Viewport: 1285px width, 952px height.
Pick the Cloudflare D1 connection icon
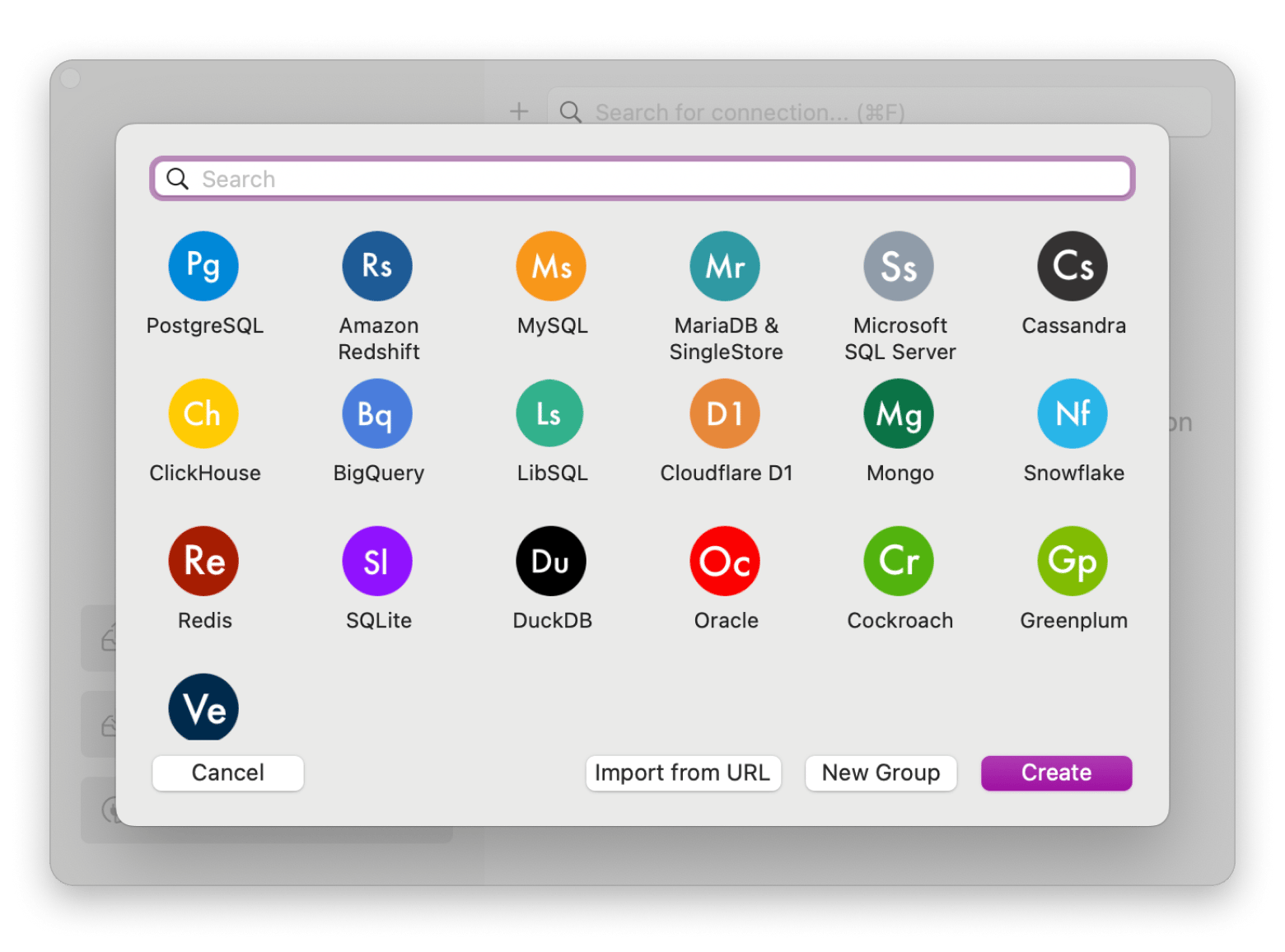pyautogui.click(x=724, y=413)
